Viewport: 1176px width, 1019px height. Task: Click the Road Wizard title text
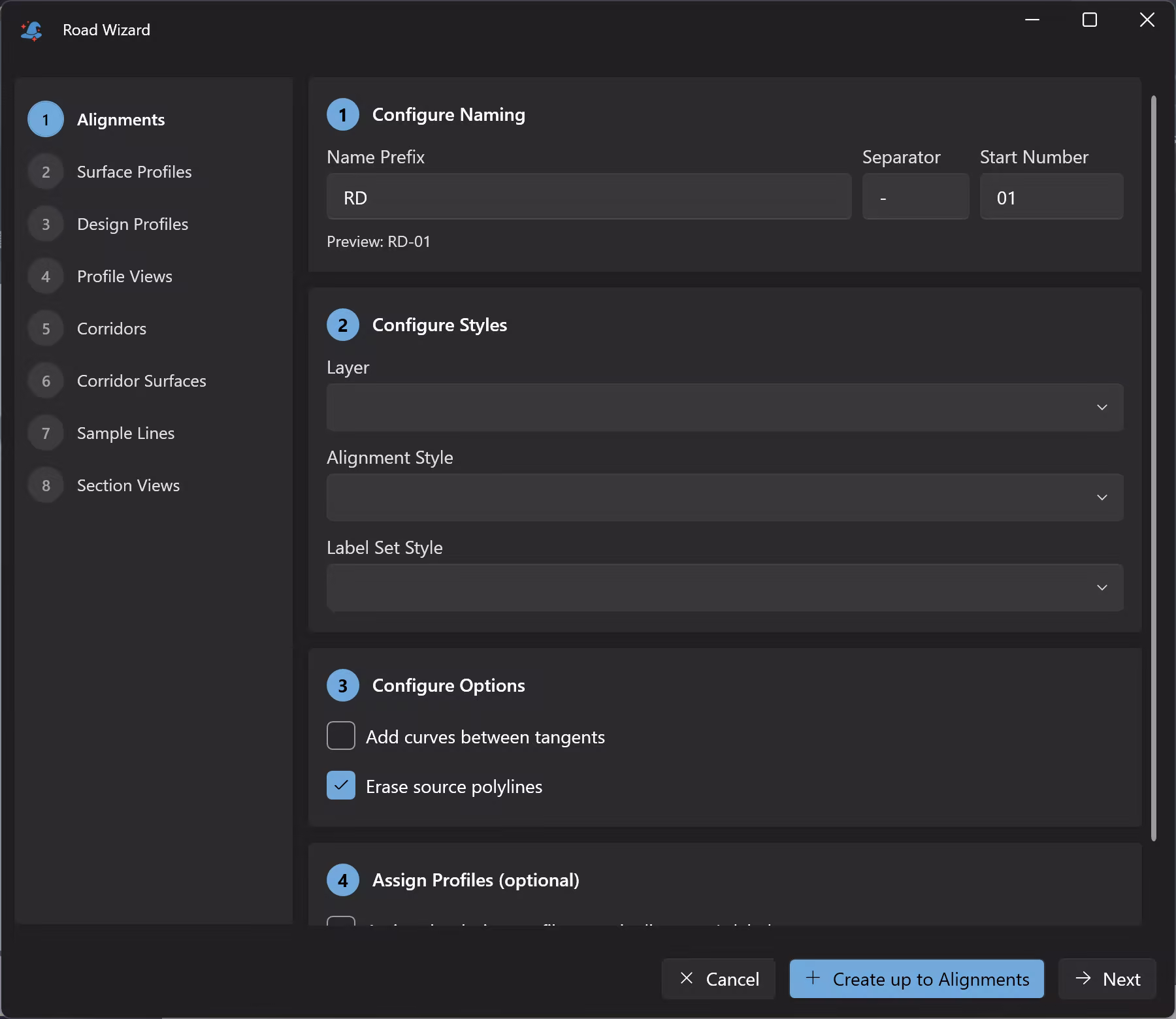pos(106,30)
